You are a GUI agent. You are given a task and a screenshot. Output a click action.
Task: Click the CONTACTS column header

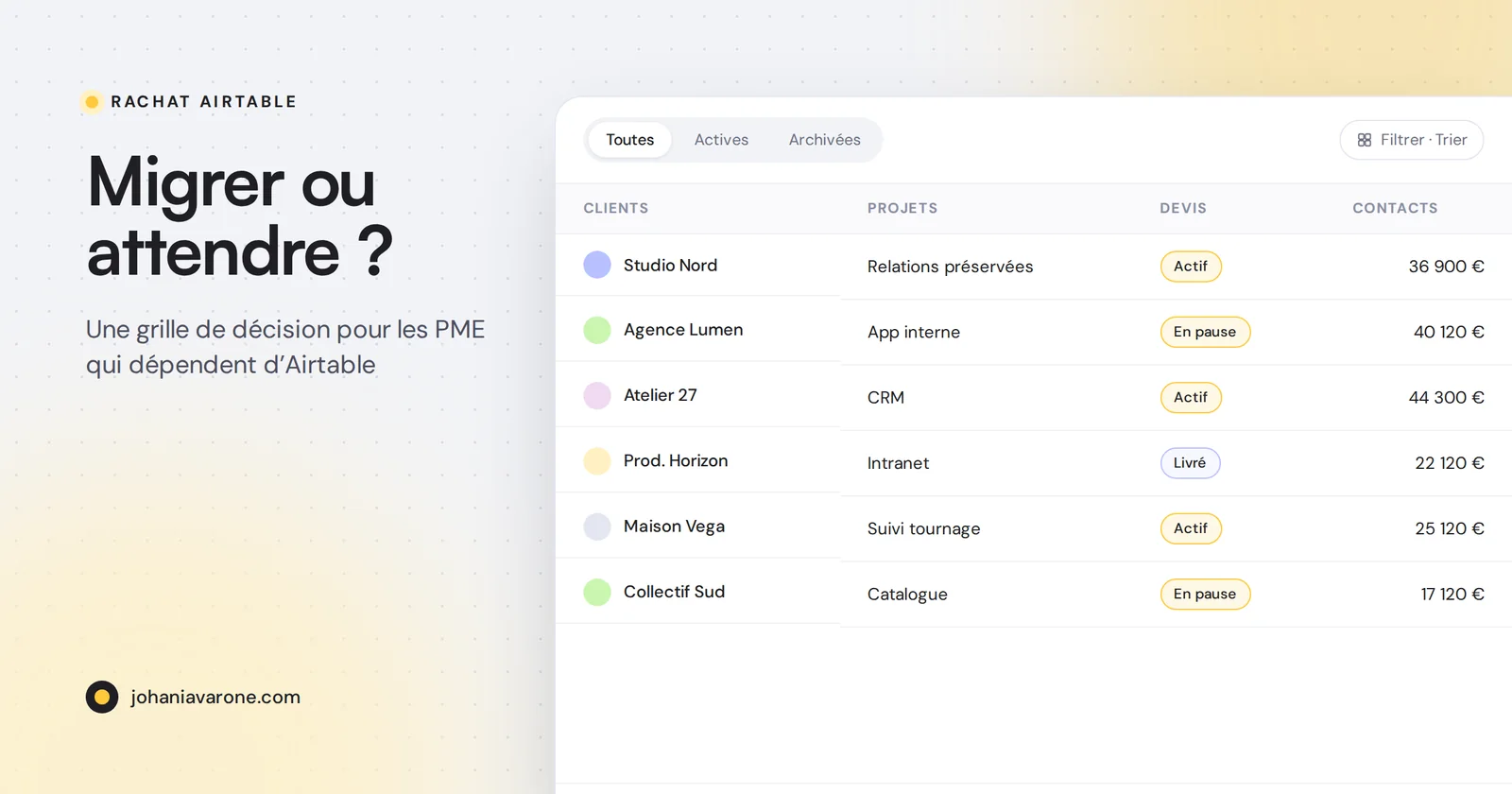coord(1395,208)
